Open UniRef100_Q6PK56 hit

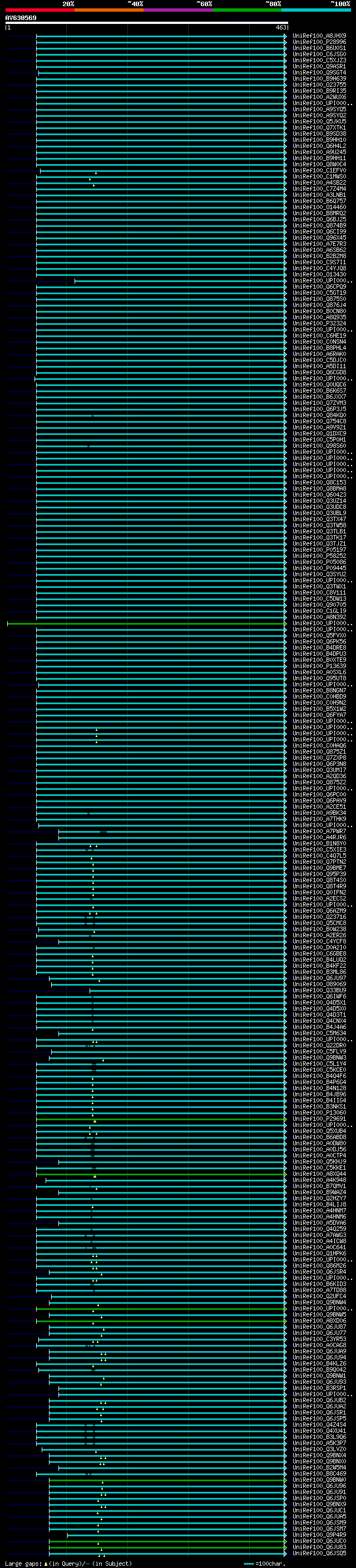319,641
